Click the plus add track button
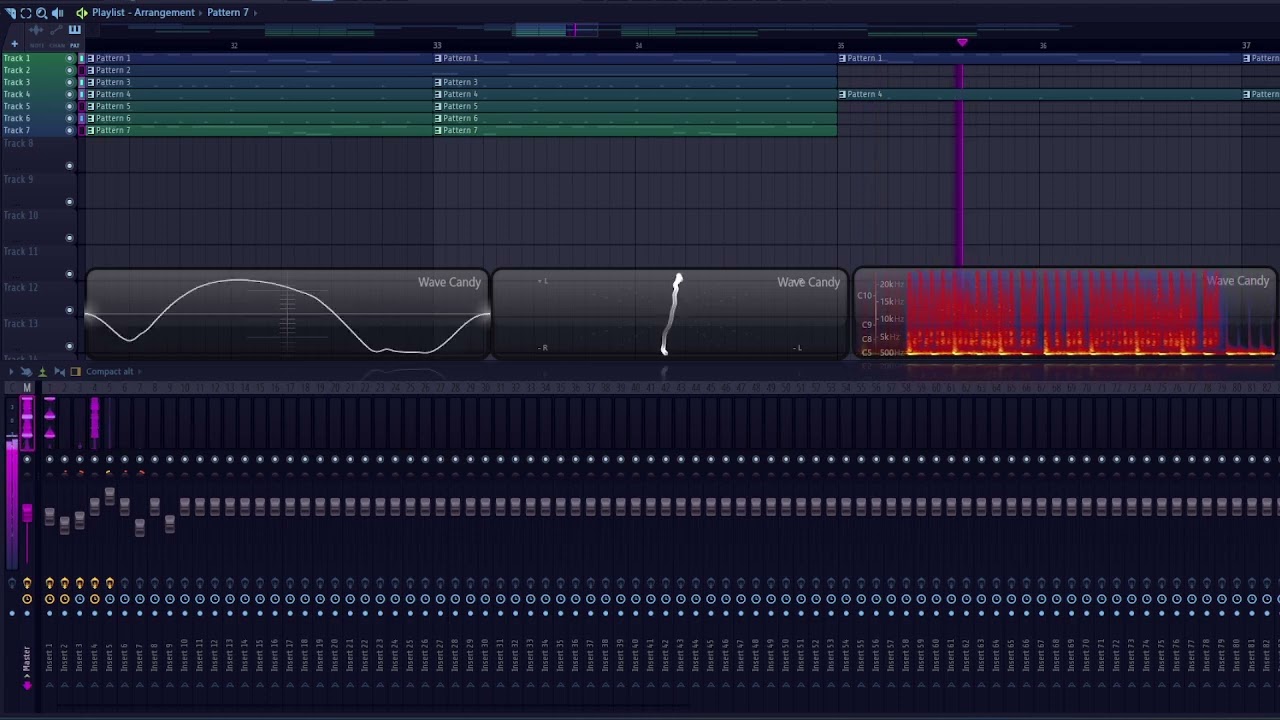1280x720 pixels. click(14, 44)
